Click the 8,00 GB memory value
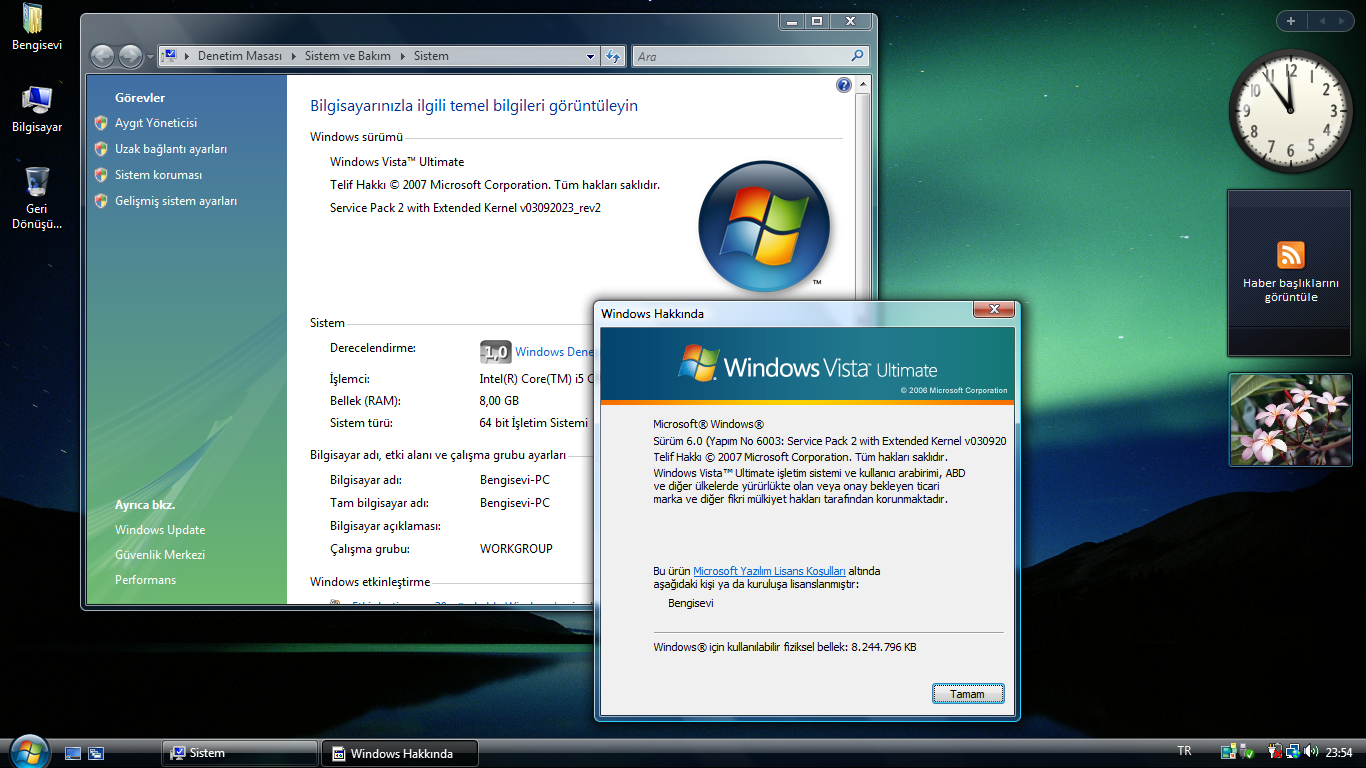This screenshot has width=1366, height=768. (x=499, y=401)
